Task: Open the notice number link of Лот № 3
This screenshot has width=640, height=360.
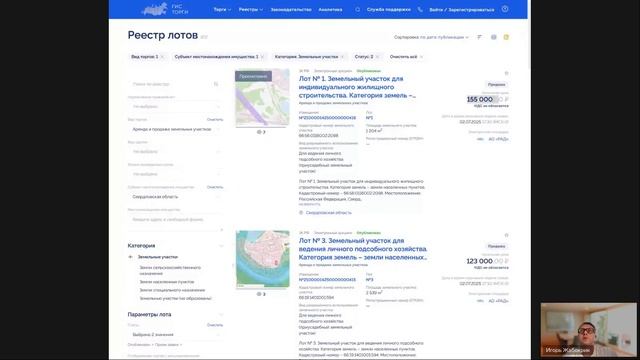Action: click(x=327, y=280)
